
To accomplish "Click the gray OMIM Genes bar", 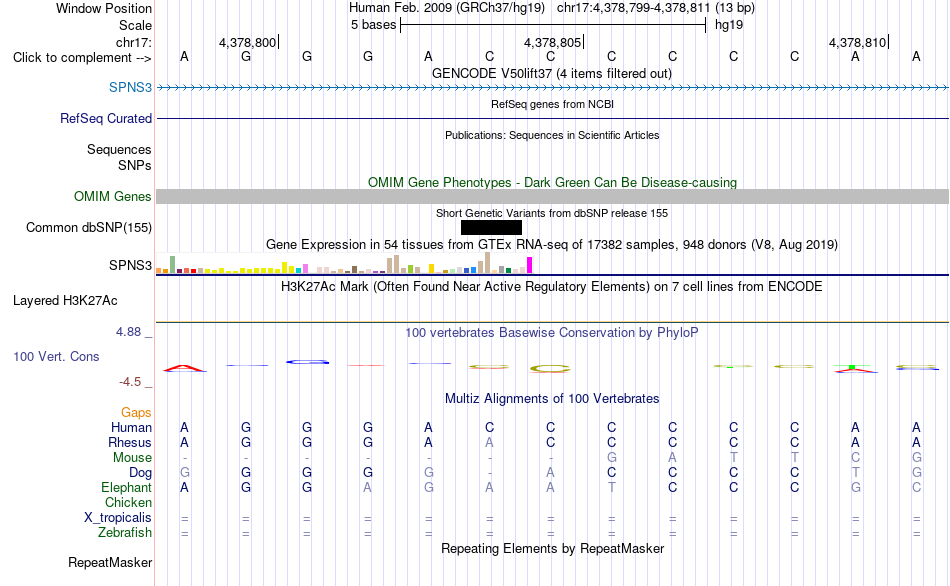I will 553,196.
